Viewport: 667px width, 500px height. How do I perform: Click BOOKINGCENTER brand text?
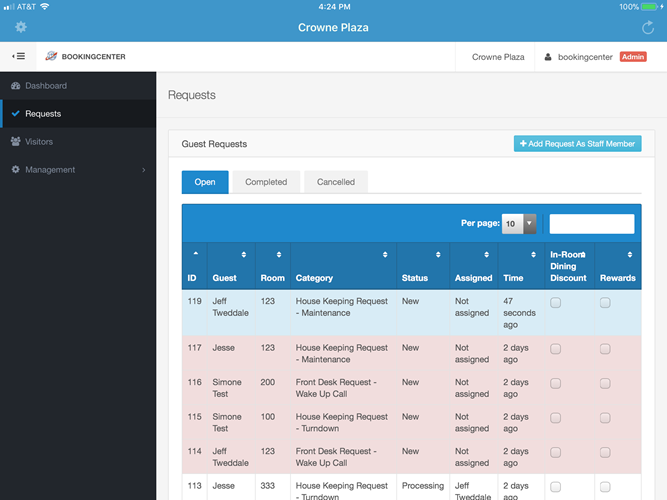pyautogui.click(x=94, y=57)
